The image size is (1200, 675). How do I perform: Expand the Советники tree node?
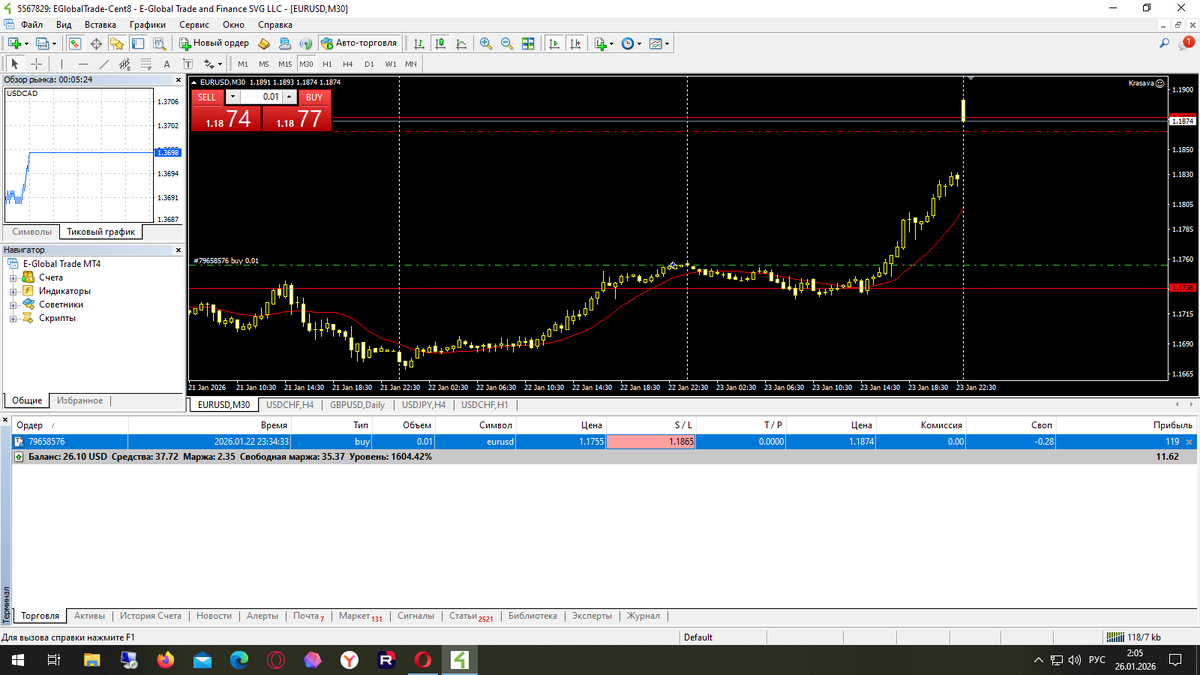(13, 305)
